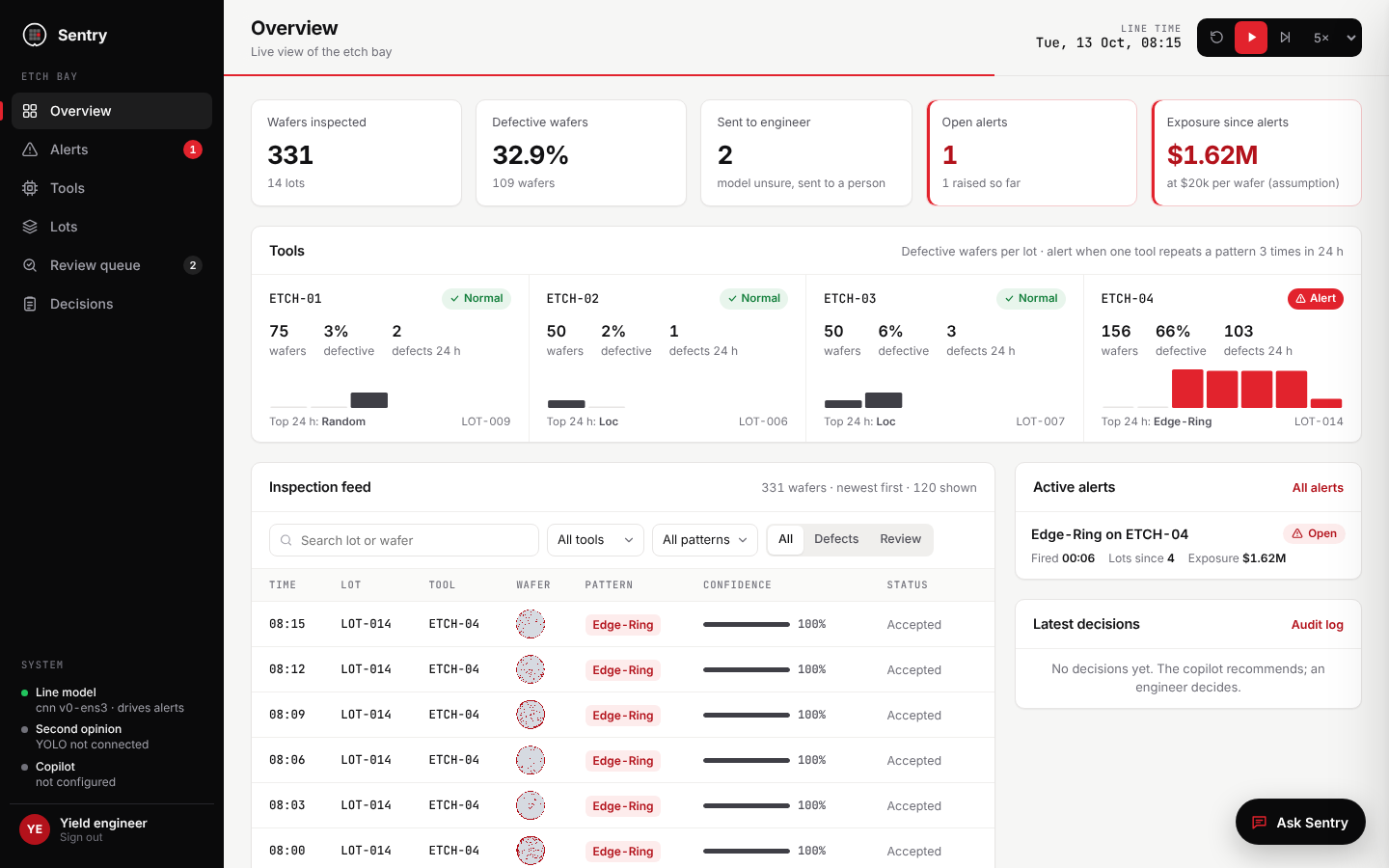Open the Edge-Ring on ETCH-04 alert
The width and height of the screenshot is (1389, 868).
[x=1188, y=546]
